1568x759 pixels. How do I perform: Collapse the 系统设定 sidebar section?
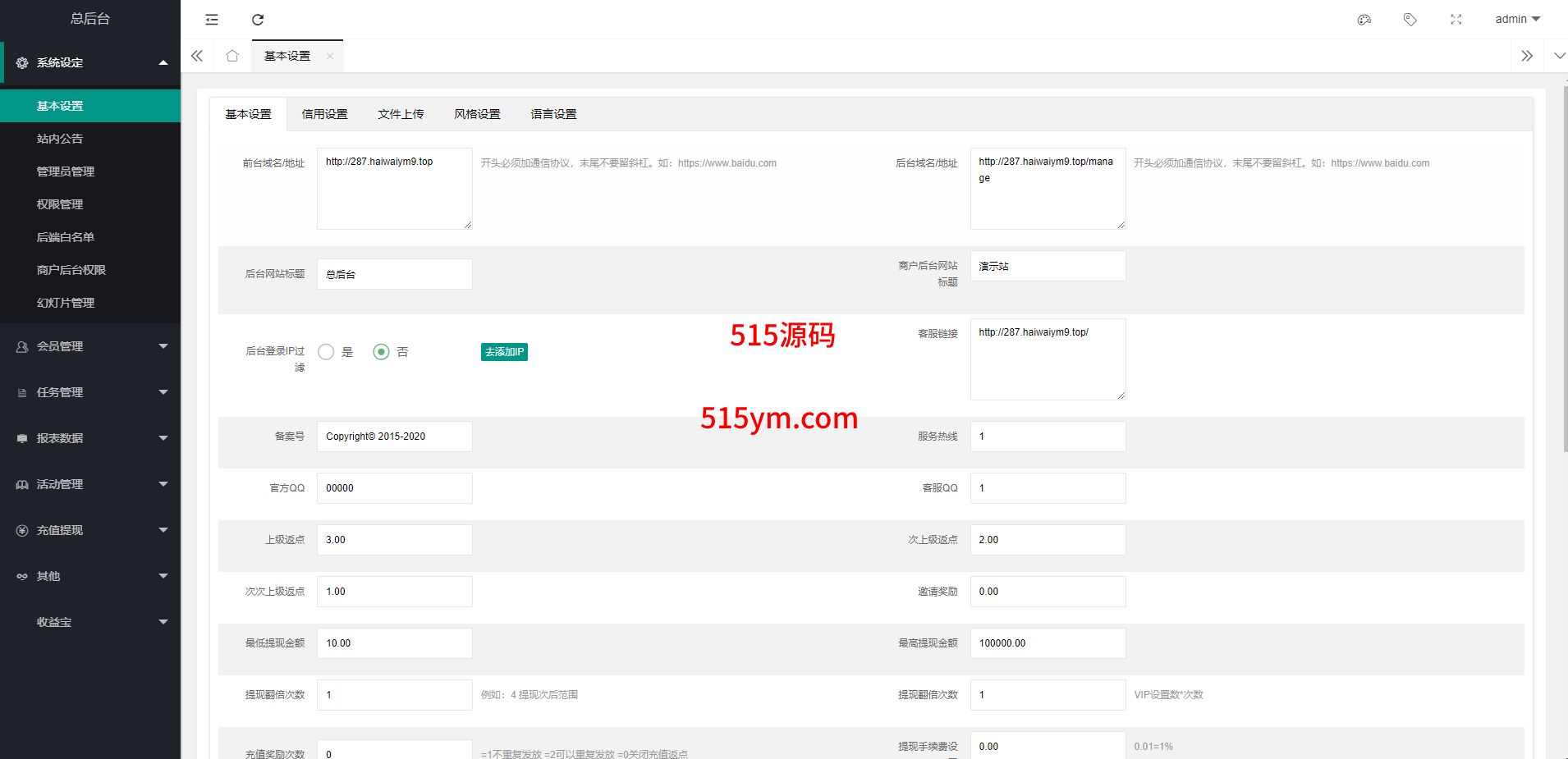[90, 62]
